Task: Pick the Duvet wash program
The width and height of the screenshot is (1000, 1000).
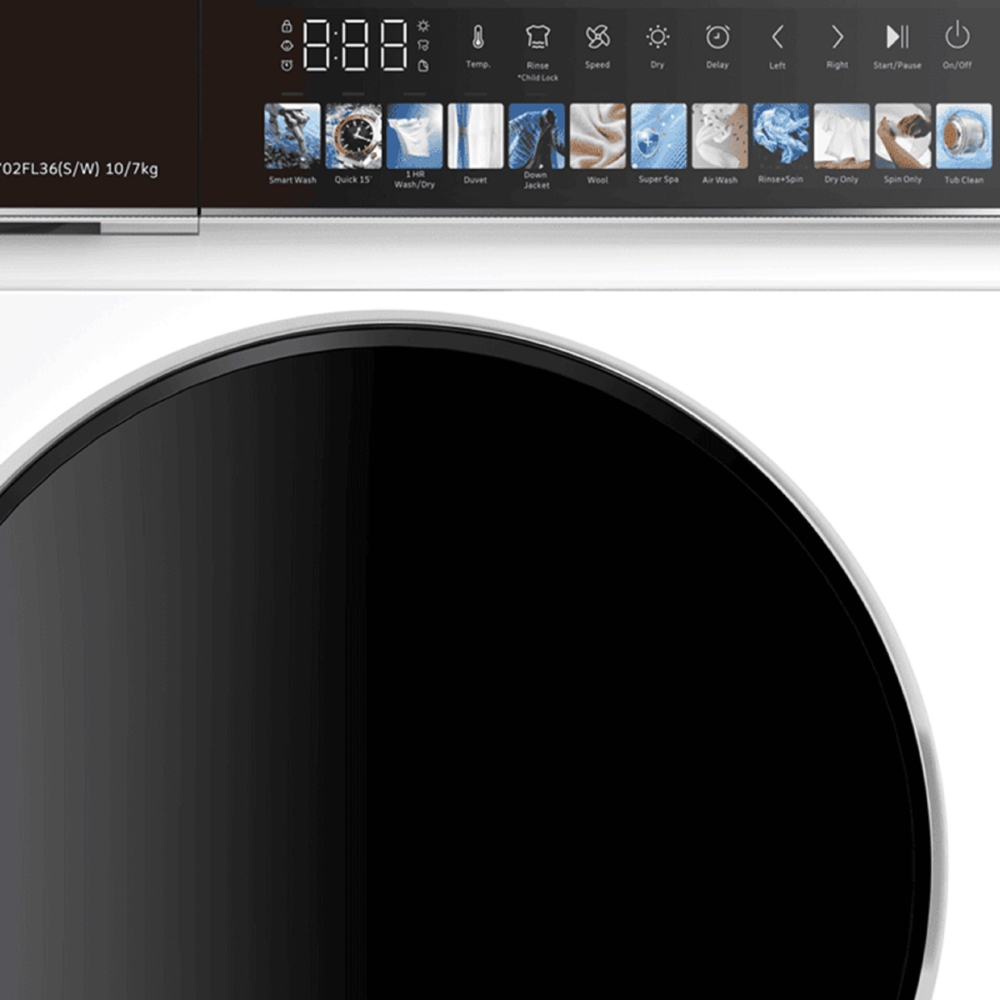Action: 475,136
